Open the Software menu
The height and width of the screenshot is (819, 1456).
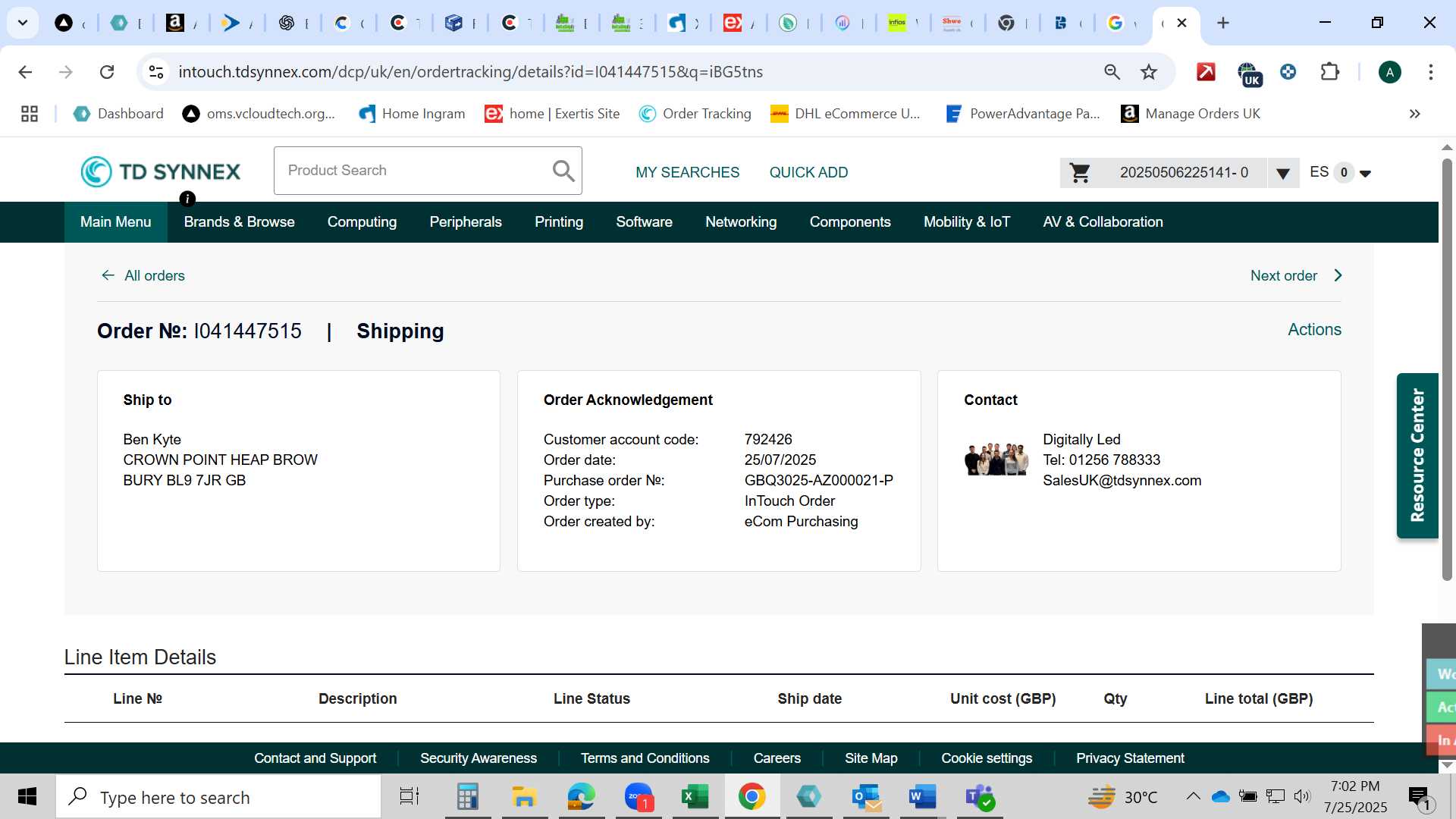(644, 222)
